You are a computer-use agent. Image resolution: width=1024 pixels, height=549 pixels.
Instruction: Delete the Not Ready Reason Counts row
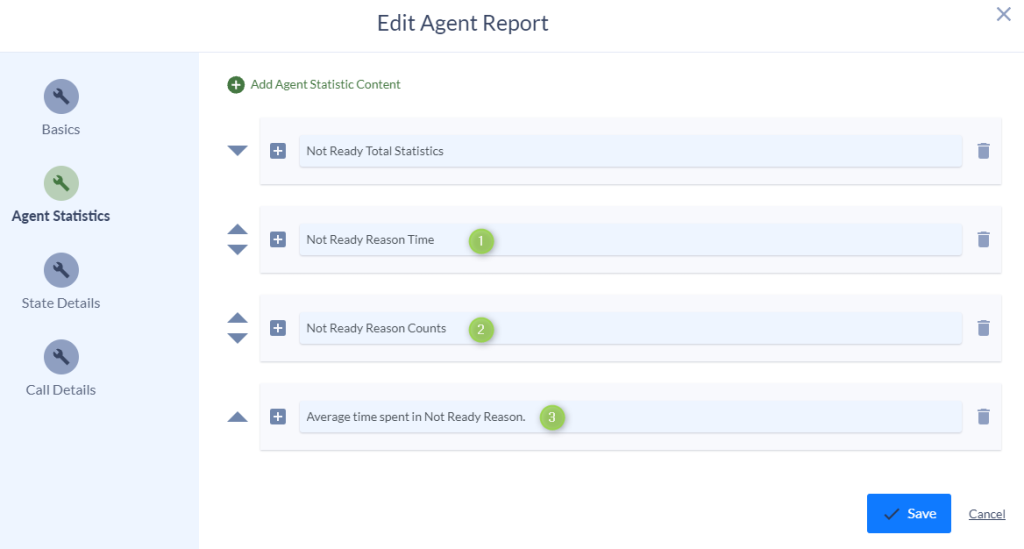pyautogui.click(x=983, y=328)
